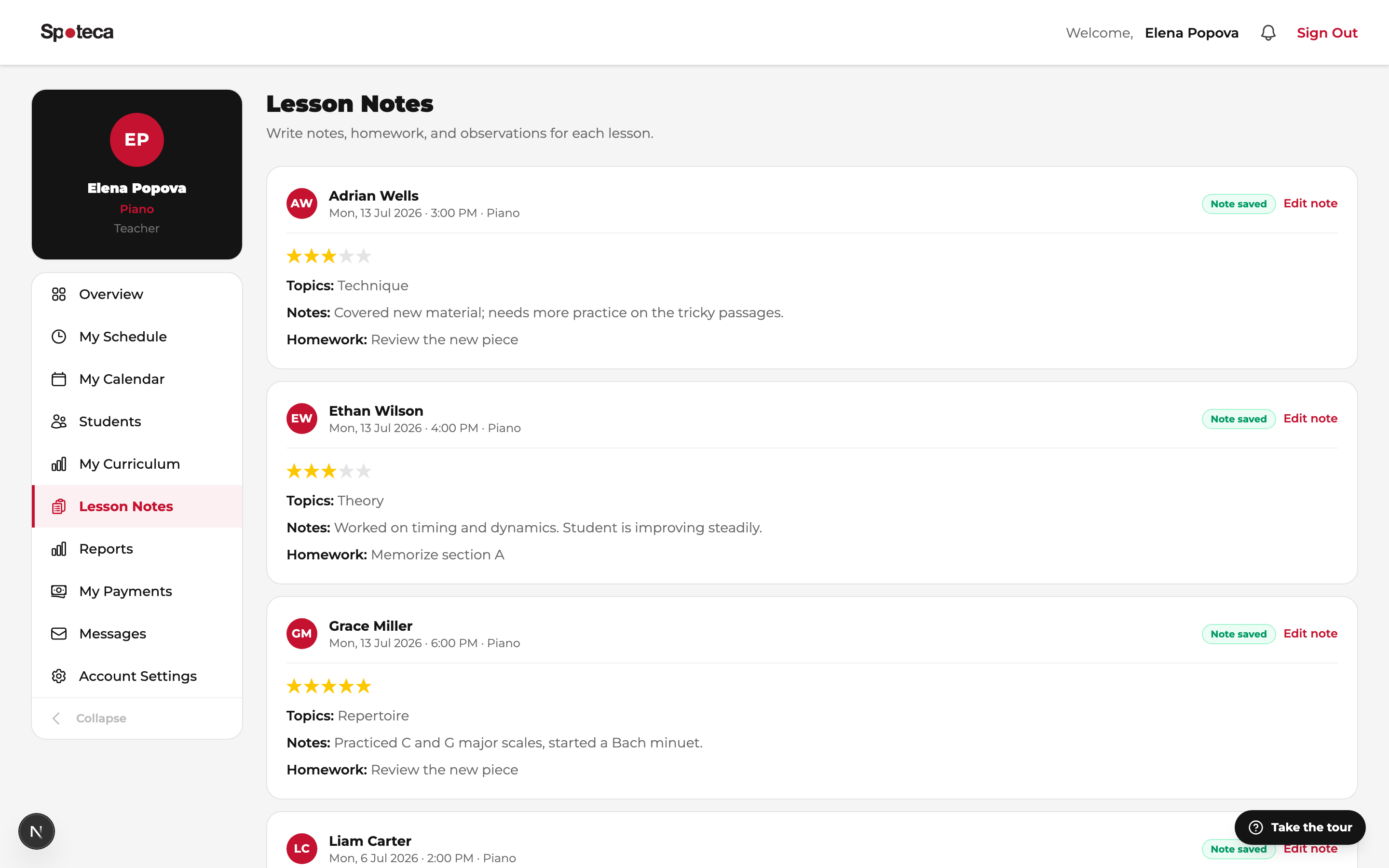
Task: Click Liam Carter's LC avatar
Action: click(x=302, y=849)
